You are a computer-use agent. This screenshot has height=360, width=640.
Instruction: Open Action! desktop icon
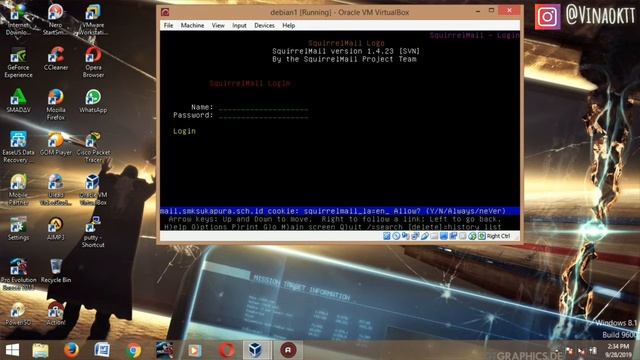tap(56, 313)
